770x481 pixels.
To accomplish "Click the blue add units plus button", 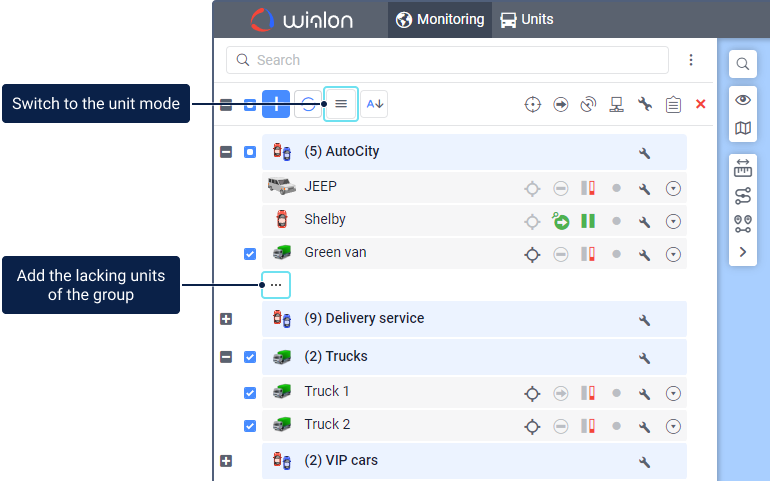I will click(276, 104).
